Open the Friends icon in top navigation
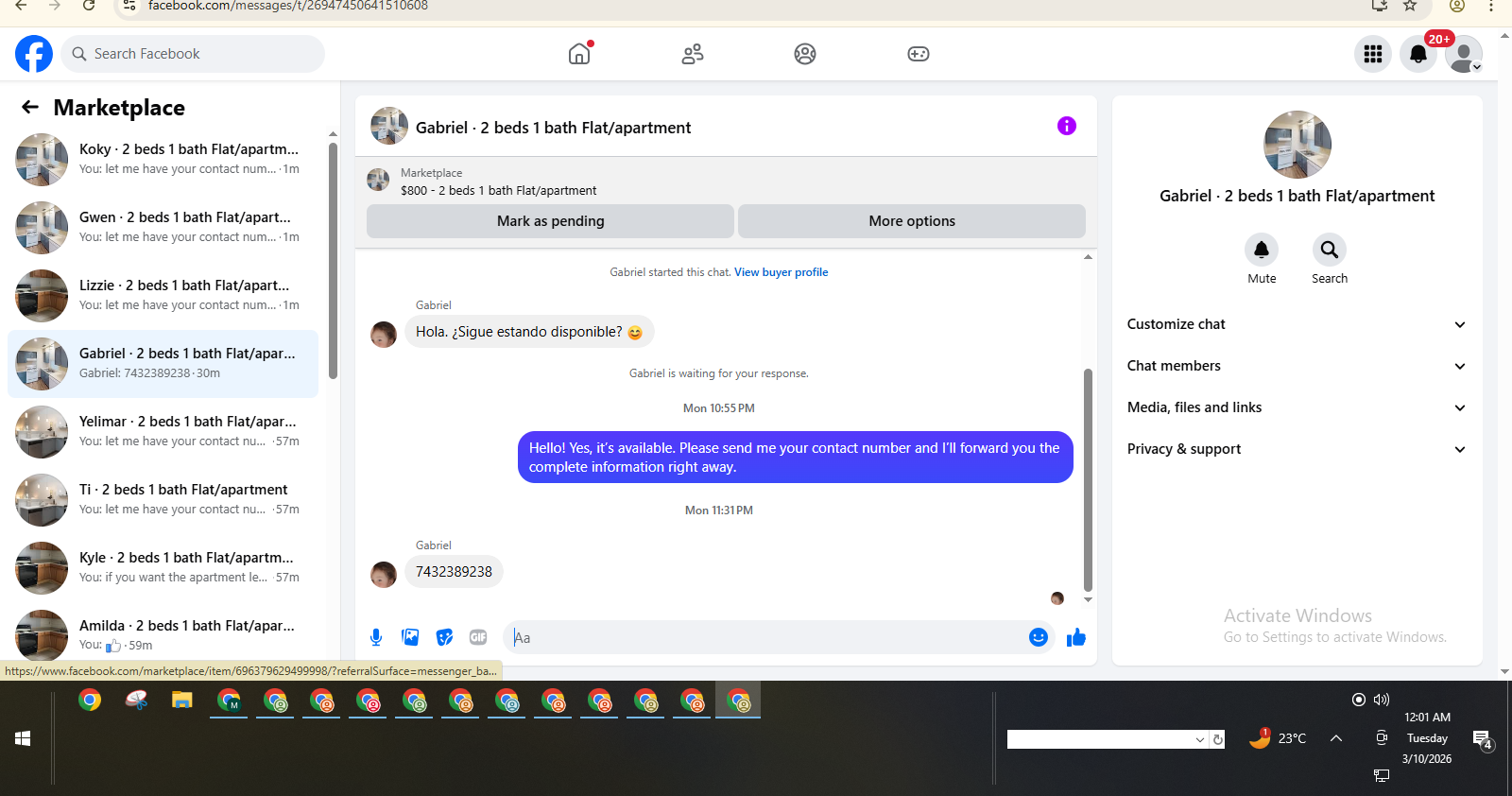 (x=693, y=54)
